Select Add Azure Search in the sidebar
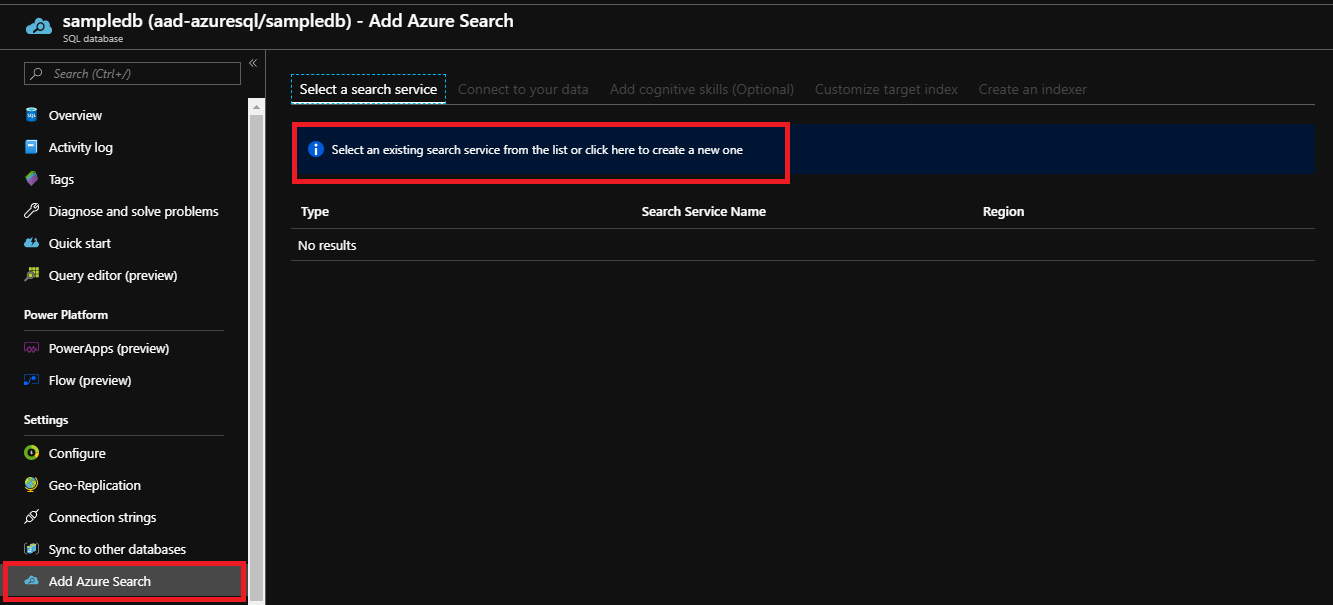This screenshot has height=605, width=1333. (x=100, y=581)
